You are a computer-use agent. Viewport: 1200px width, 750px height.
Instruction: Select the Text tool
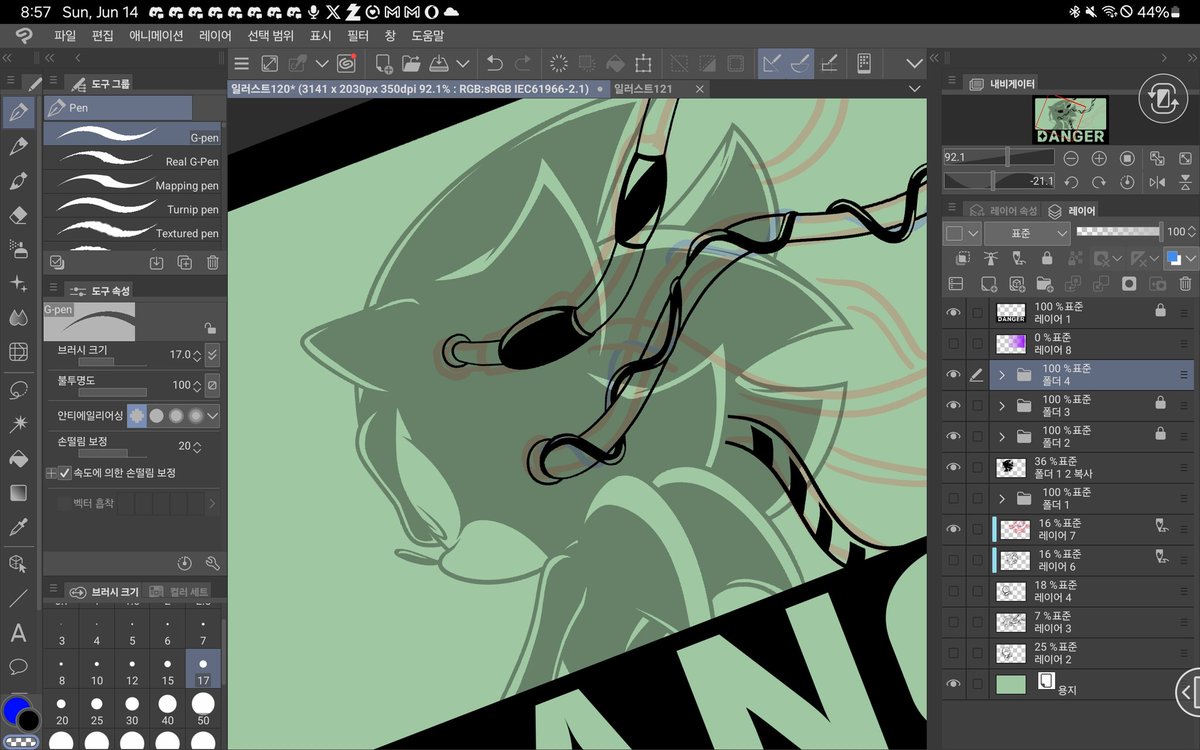click(18, 632)
